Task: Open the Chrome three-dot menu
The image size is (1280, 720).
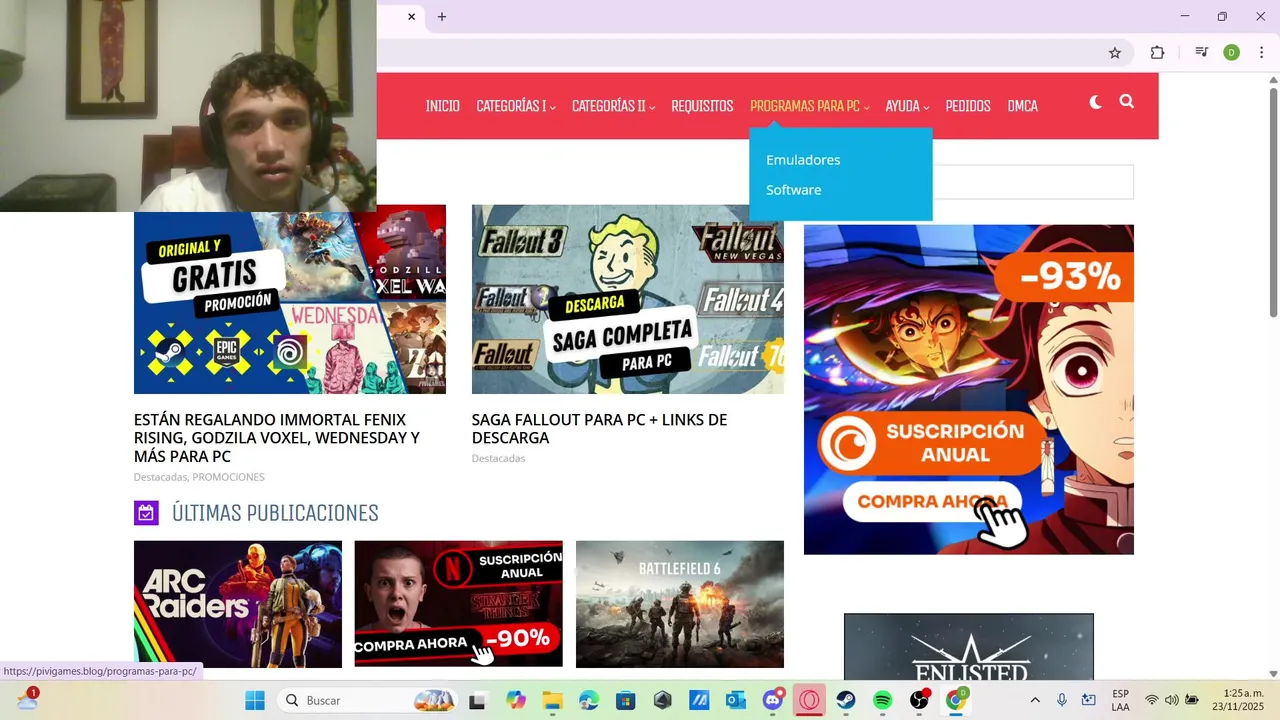Action: coord(1262,53)
